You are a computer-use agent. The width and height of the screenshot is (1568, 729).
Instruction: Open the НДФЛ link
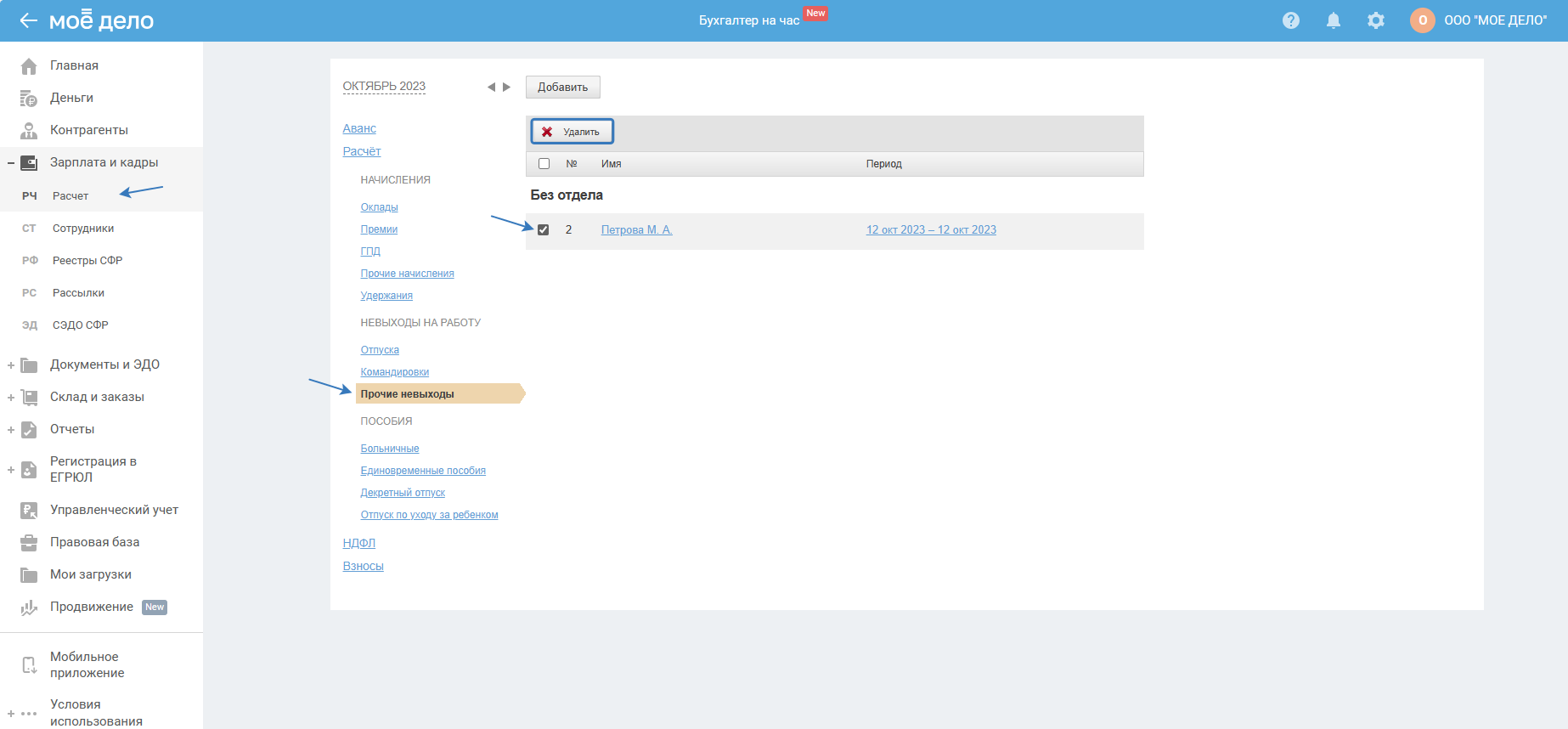(x=358, y=543)
